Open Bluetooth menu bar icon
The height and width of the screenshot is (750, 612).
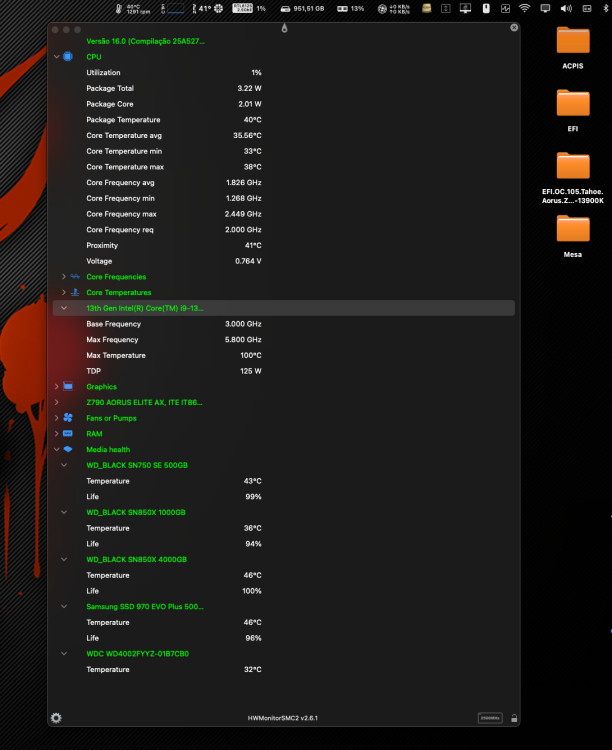pos(605,8)
